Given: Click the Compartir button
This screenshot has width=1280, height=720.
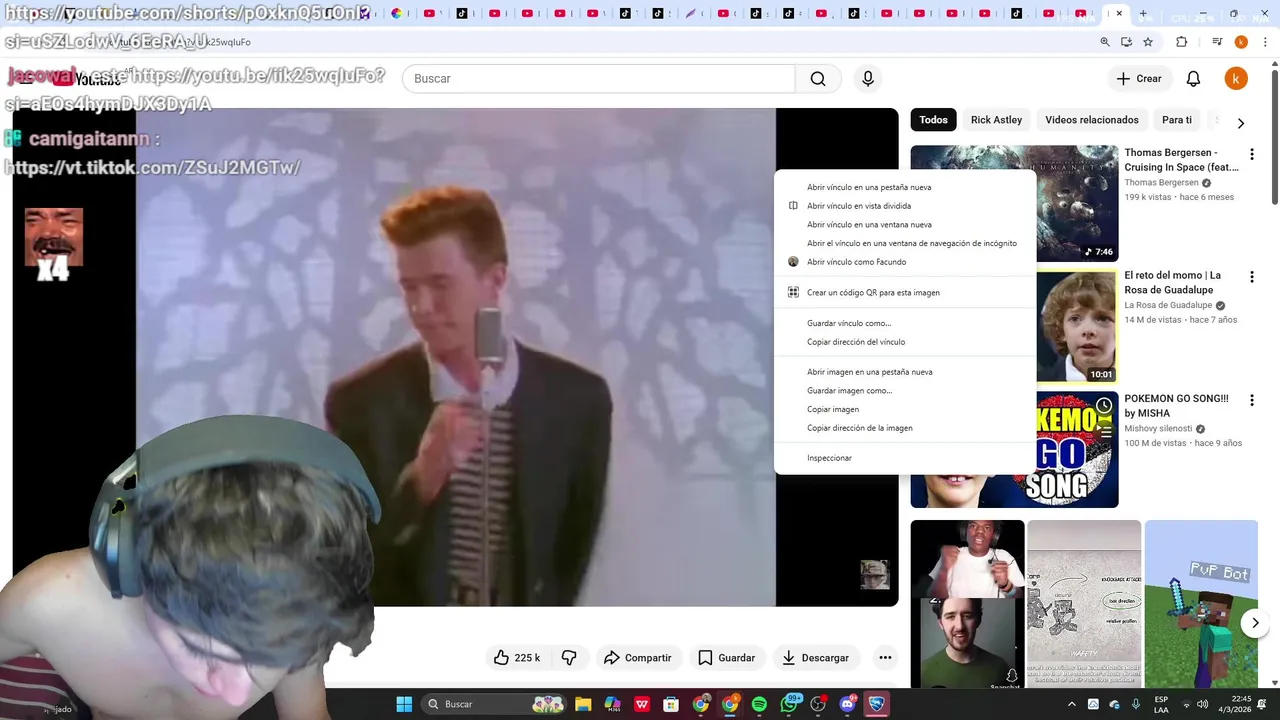Looking at the screenshot, I should 637,657.
